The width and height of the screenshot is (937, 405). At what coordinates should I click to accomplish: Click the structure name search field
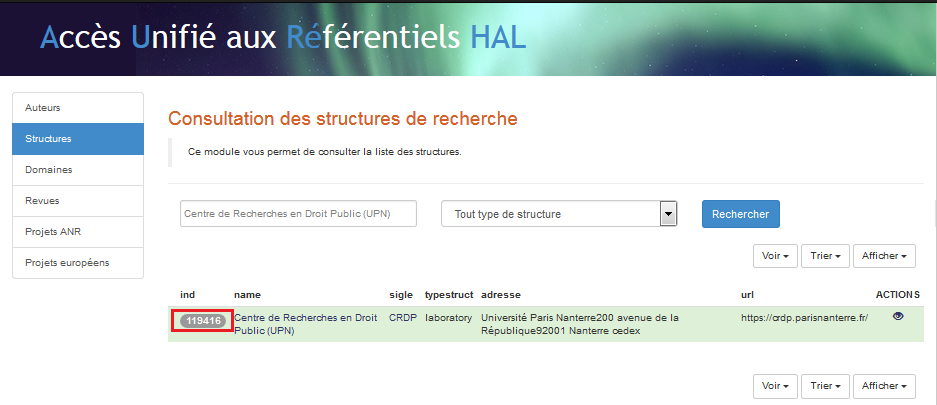coord(298,214)
